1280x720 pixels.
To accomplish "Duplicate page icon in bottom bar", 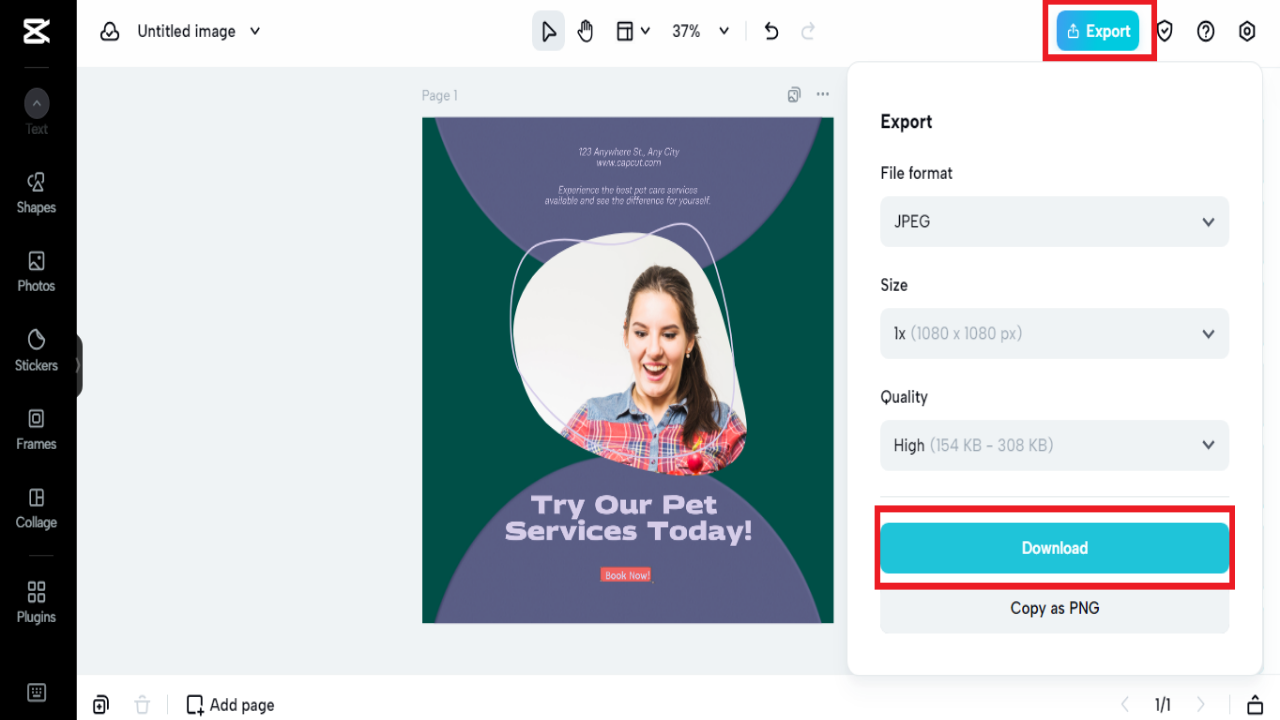I will click(x=101, y=705).
